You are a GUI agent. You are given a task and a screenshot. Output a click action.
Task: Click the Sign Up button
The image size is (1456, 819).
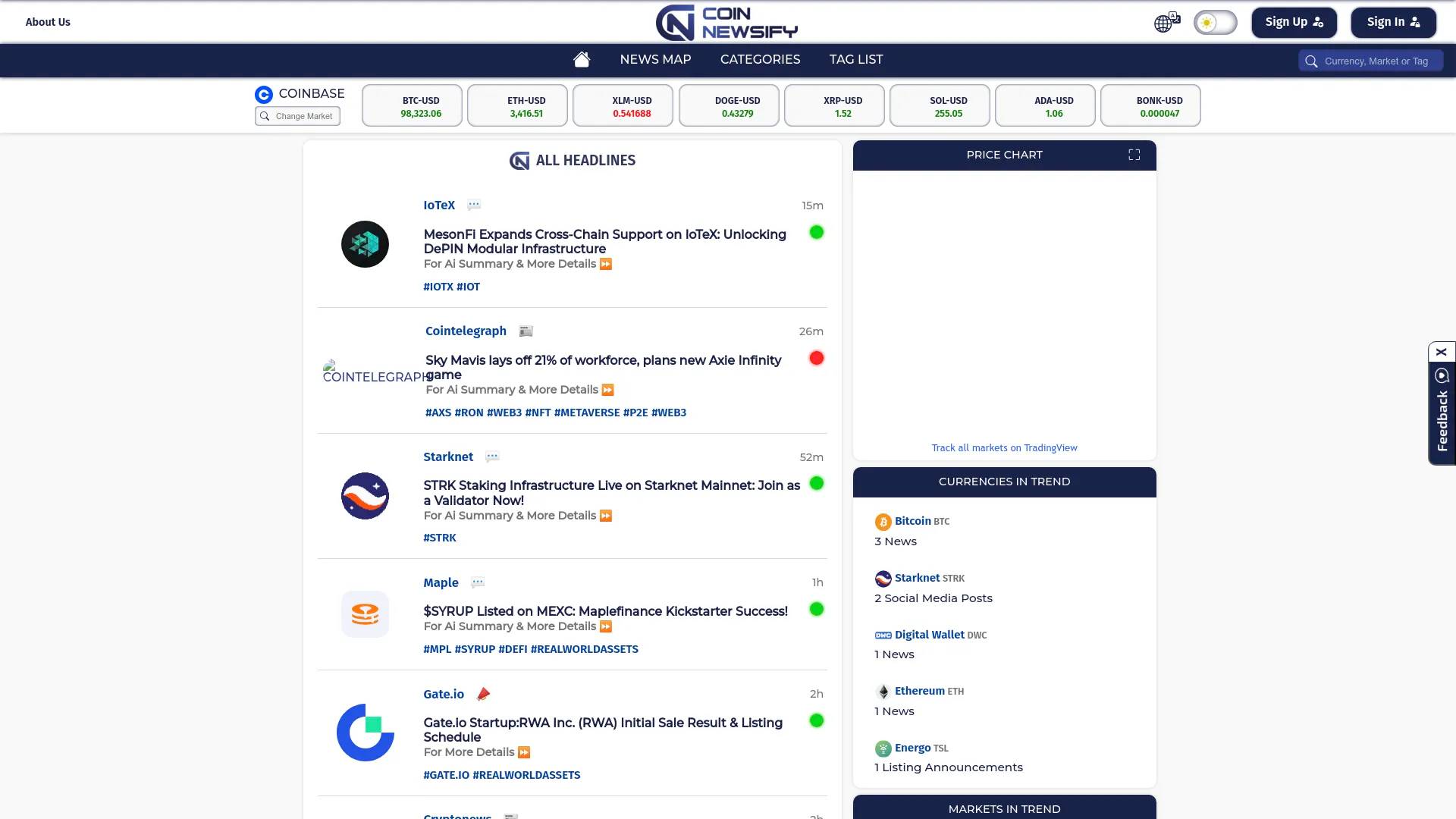1294,22
